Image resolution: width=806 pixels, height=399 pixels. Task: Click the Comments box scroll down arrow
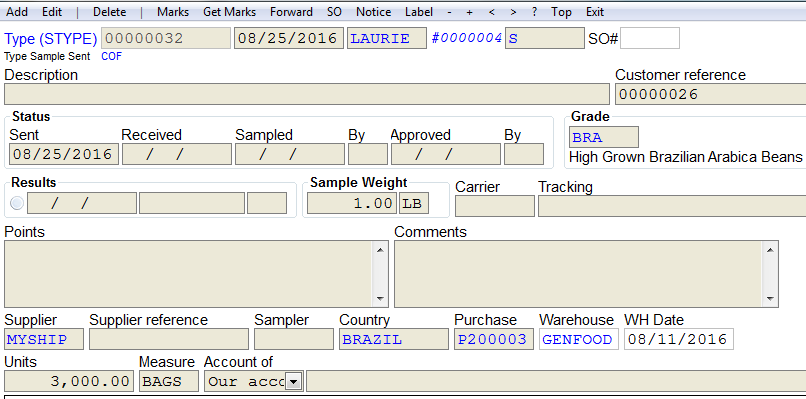[x=770, y=298]
